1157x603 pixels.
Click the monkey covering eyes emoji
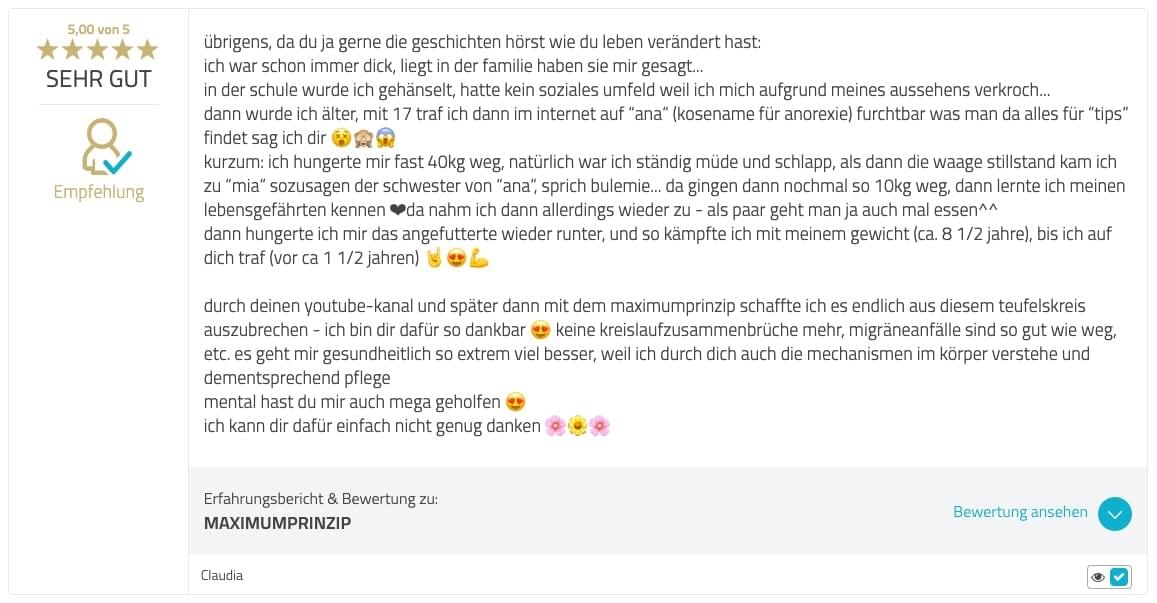pos(363,138)
